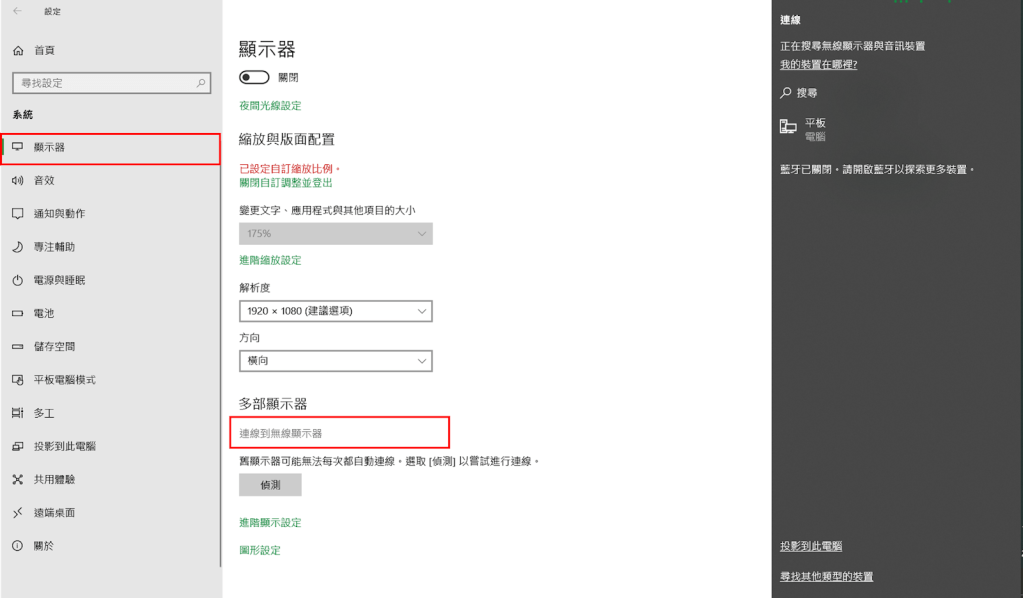Click the back arrow in Settings header
Image resolution: width=1023 pixels, height=598 pixels.
click(17, 11)
